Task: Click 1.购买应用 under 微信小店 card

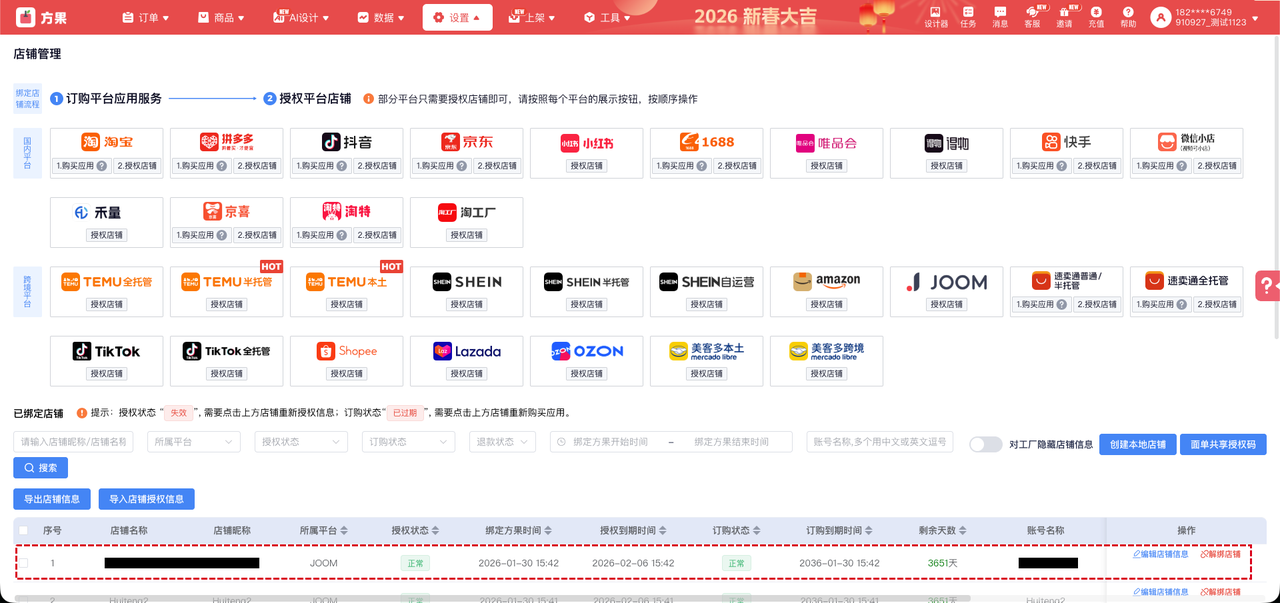Action: [x=1161, y=166]
